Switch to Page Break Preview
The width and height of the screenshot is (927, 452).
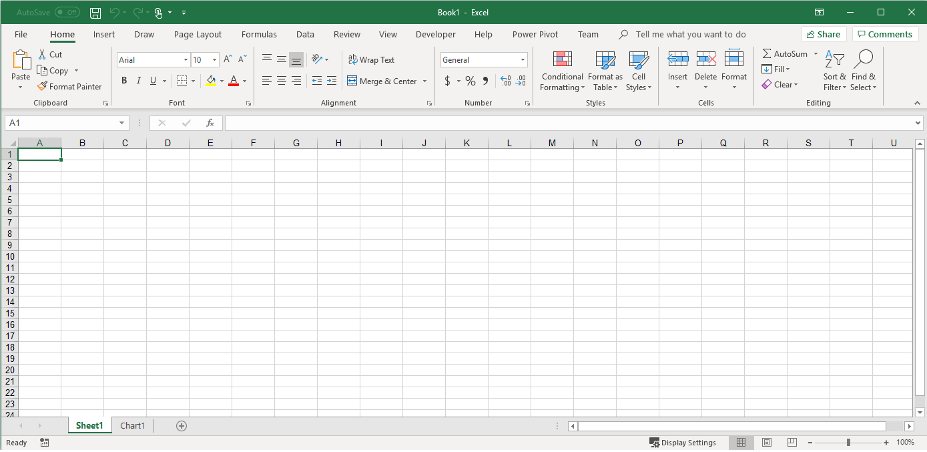point(792,443)
